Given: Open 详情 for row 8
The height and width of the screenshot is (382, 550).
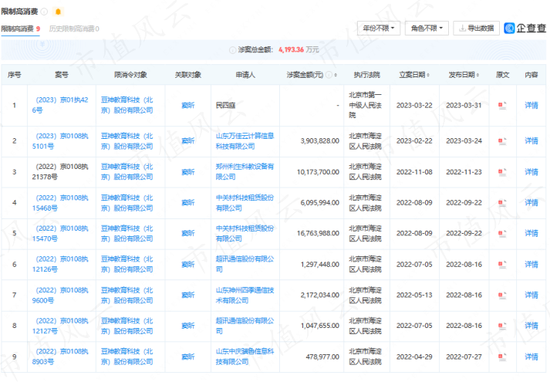Looking at the screenshot, I should [x=531, y=326].
